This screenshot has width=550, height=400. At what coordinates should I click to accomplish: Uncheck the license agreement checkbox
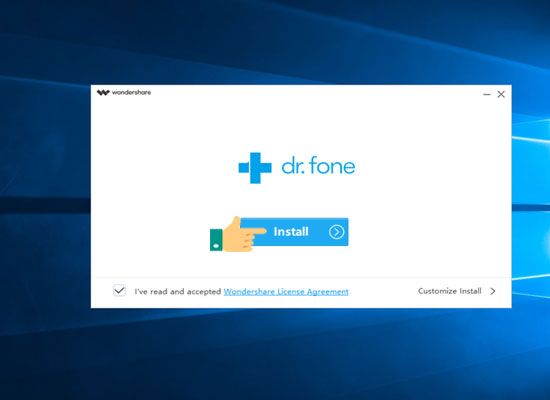click(119, 291)
